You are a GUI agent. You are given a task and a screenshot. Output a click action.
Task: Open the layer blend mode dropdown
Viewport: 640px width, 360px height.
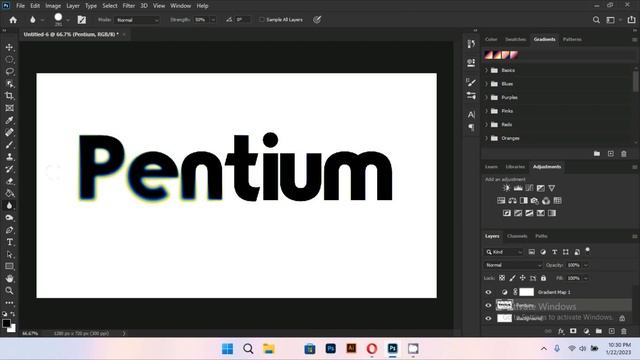[513, 265]
